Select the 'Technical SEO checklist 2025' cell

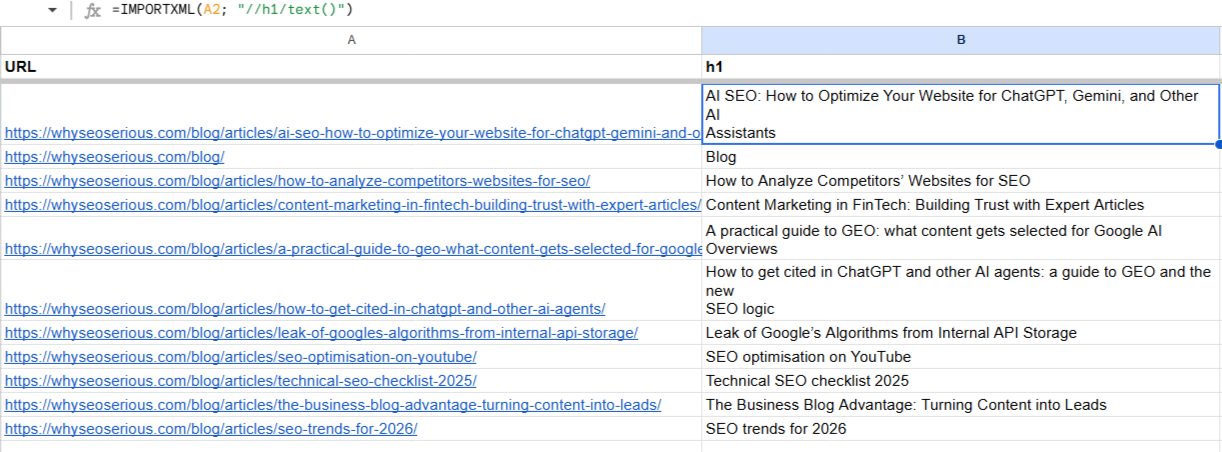tap(961, 381)
